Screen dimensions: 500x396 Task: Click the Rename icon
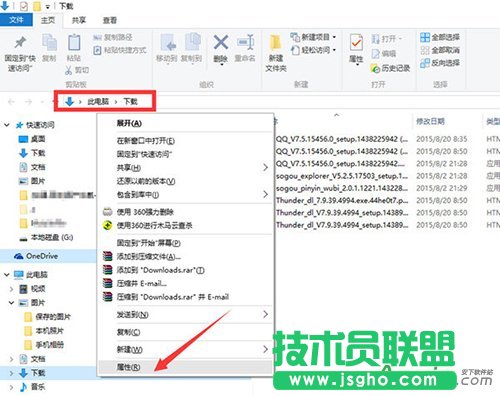pyautogui.click(x=245, y=43)
